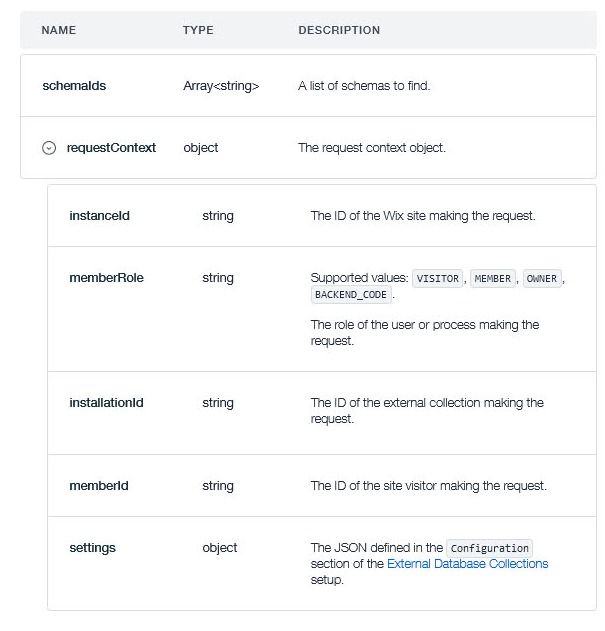Click the NAME column header
Viewport: 605px width, 631px height.
point(59,31)
